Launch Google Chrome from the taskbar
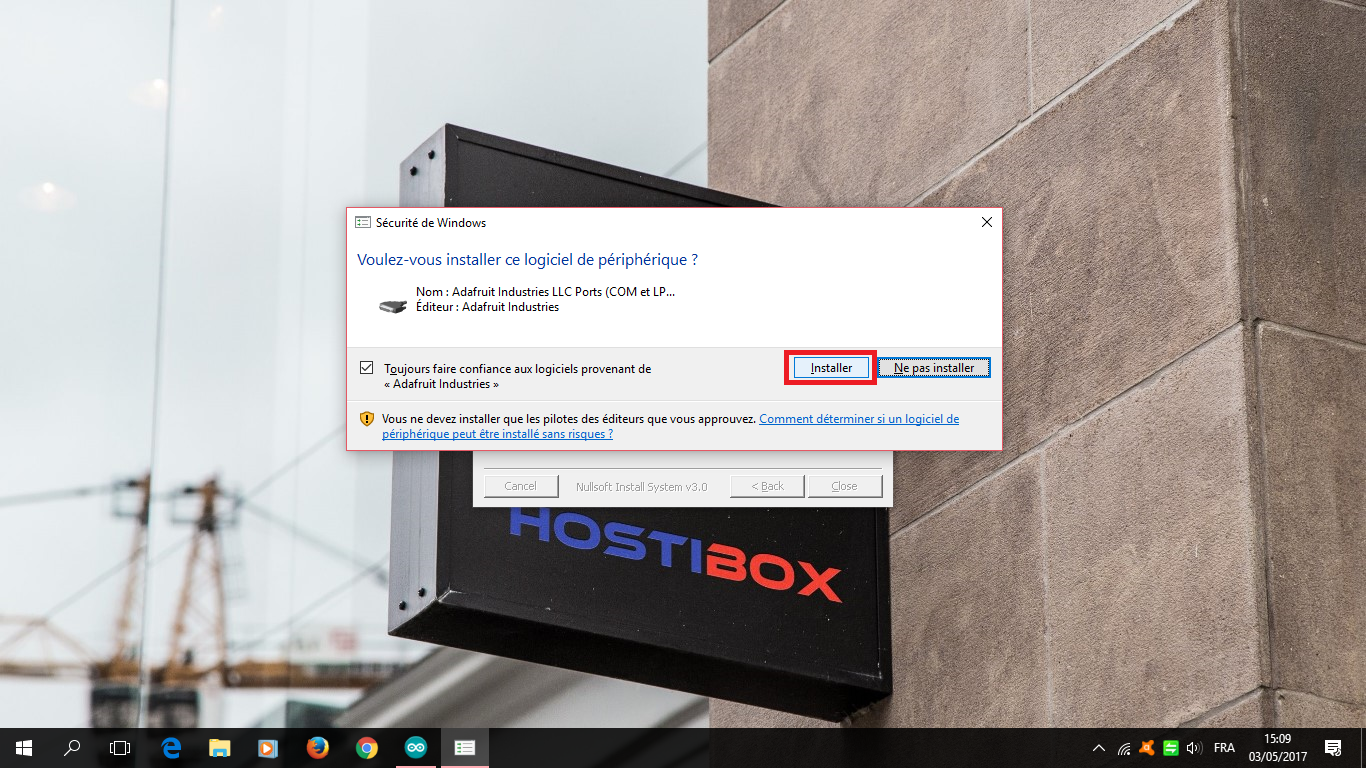The image size is (1366, 768). click(x=367, y=748)
